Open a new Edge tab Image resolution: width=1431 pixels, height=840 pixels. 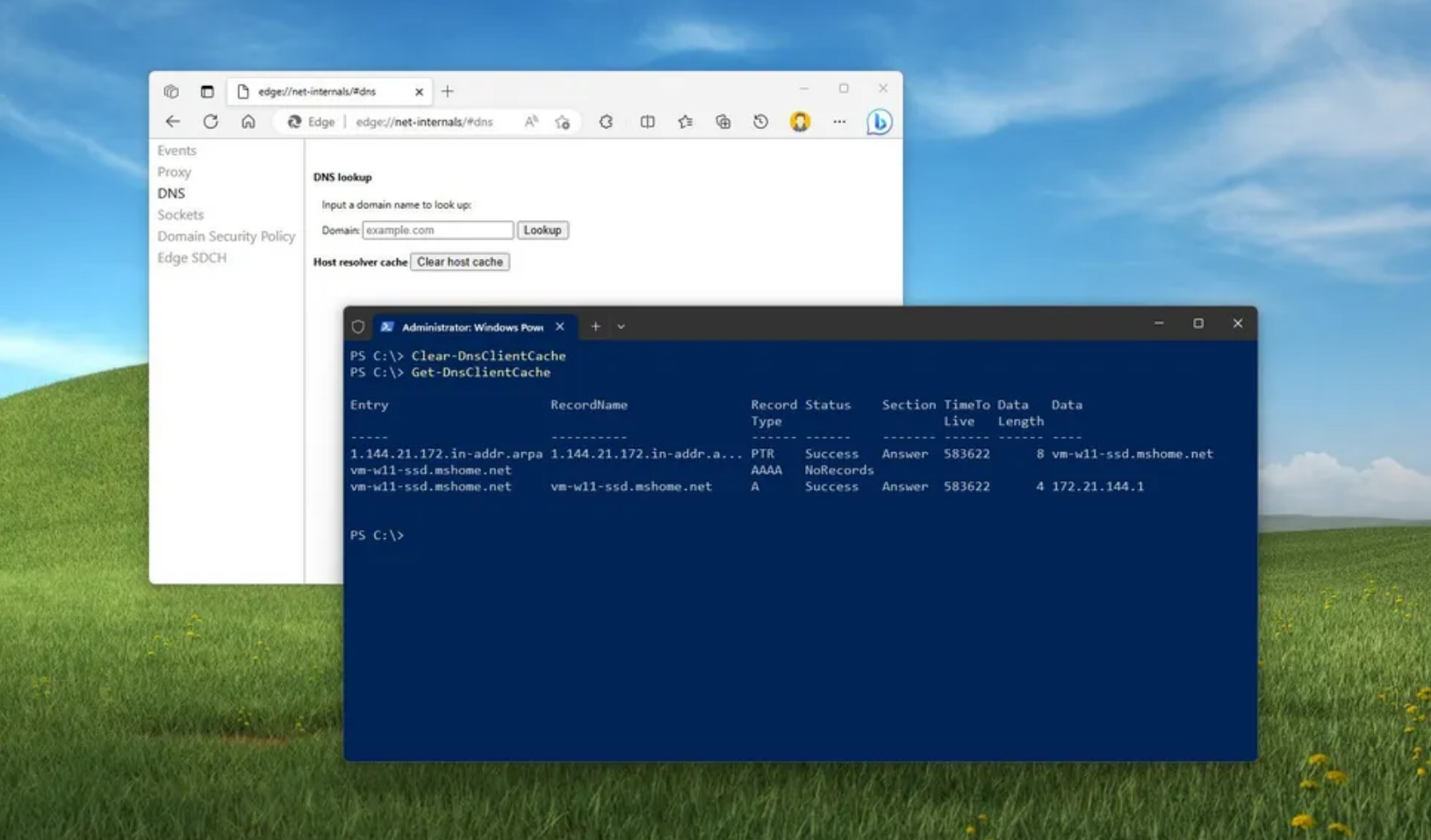click(448, 91)
